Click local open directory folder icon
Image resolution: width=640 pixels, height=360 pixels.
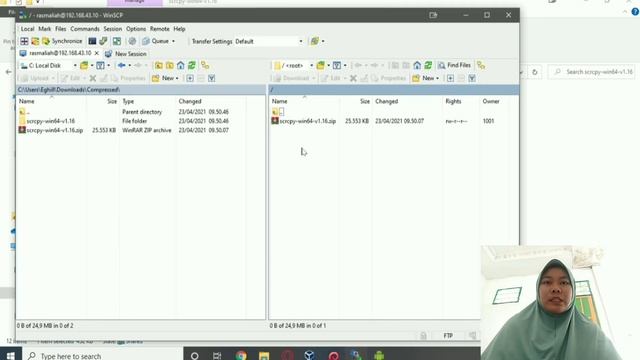pyautogui.click(x=84, y=66)
